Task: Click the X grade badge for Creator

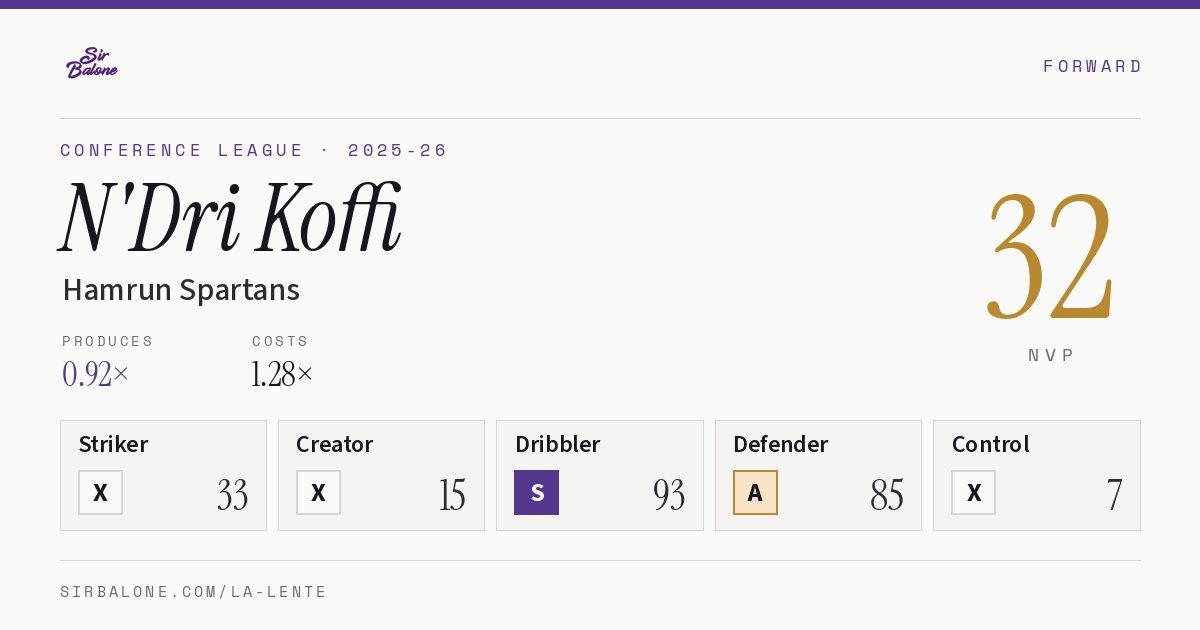Action: (318, 493)
